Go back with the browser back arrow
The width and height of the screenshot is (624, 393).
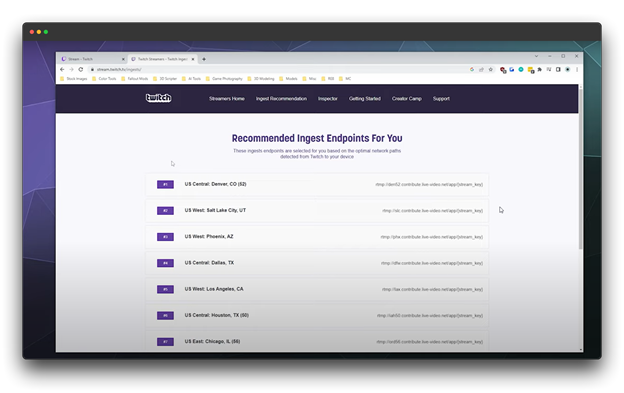coord(62,69)
